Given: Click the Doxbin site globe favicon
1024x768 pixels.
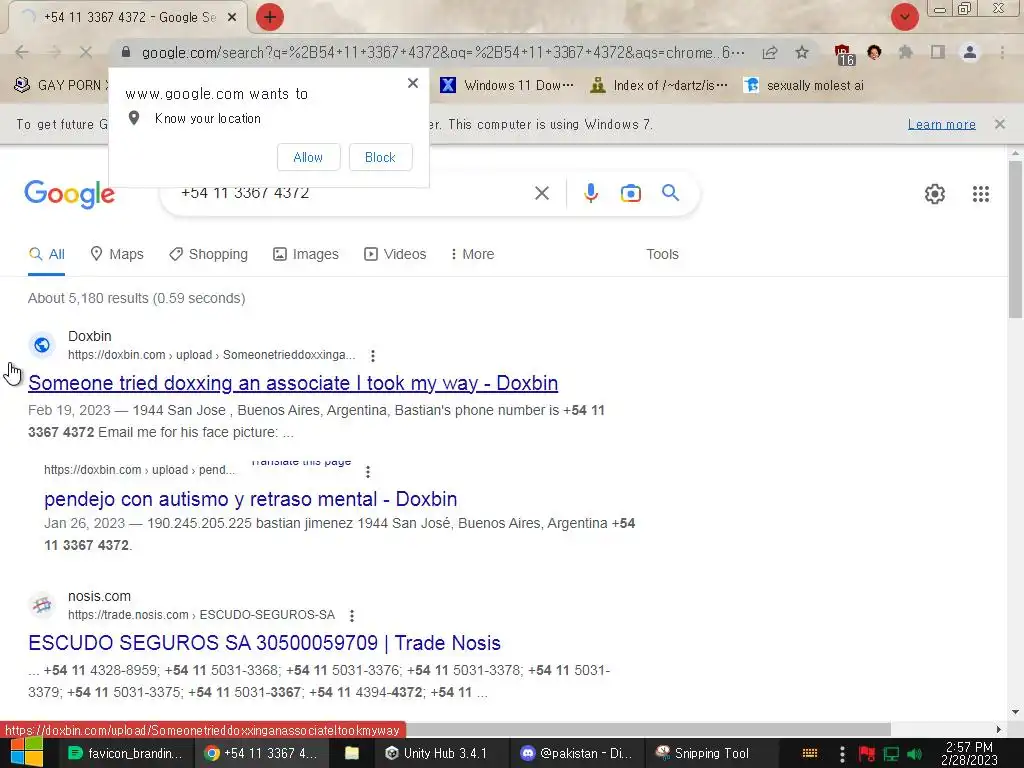Looking at the screenshot, I should coord(42,345).
